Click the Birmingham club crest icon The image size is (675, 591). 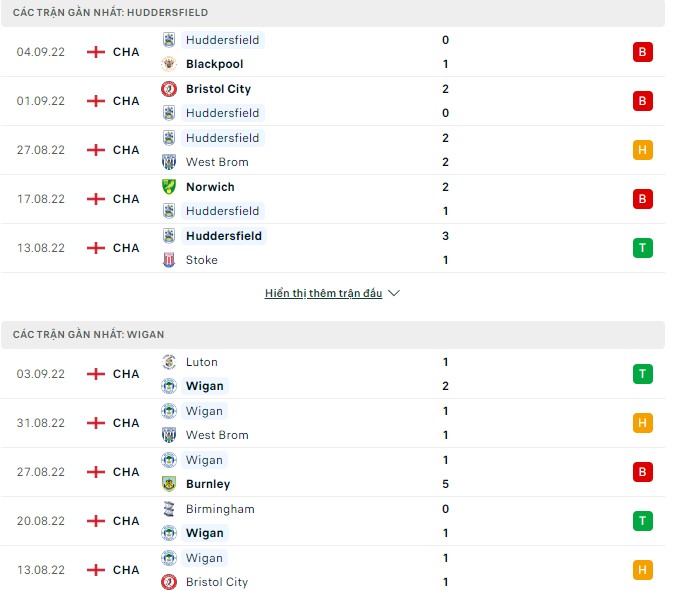tap(168, 509)
